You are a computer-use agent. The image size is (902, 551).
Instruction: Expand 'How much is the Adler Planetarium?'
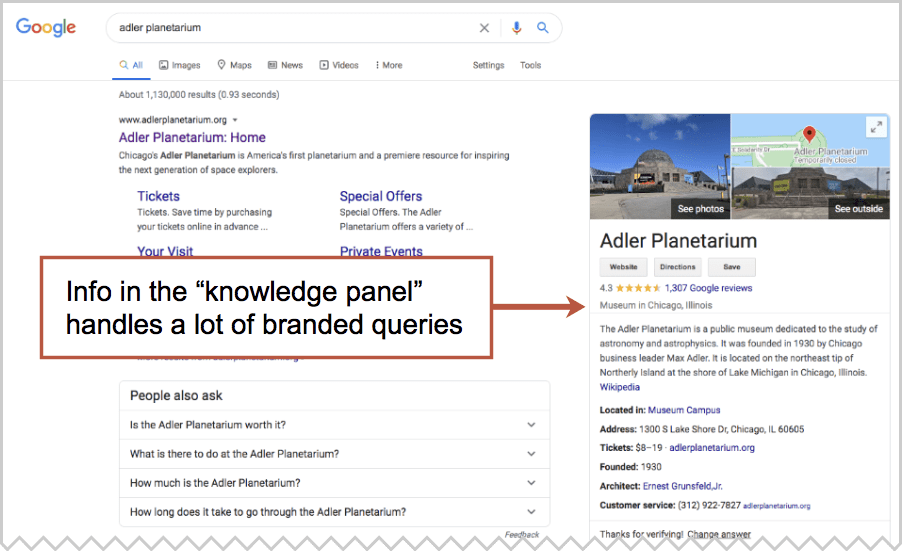point(334,483)
